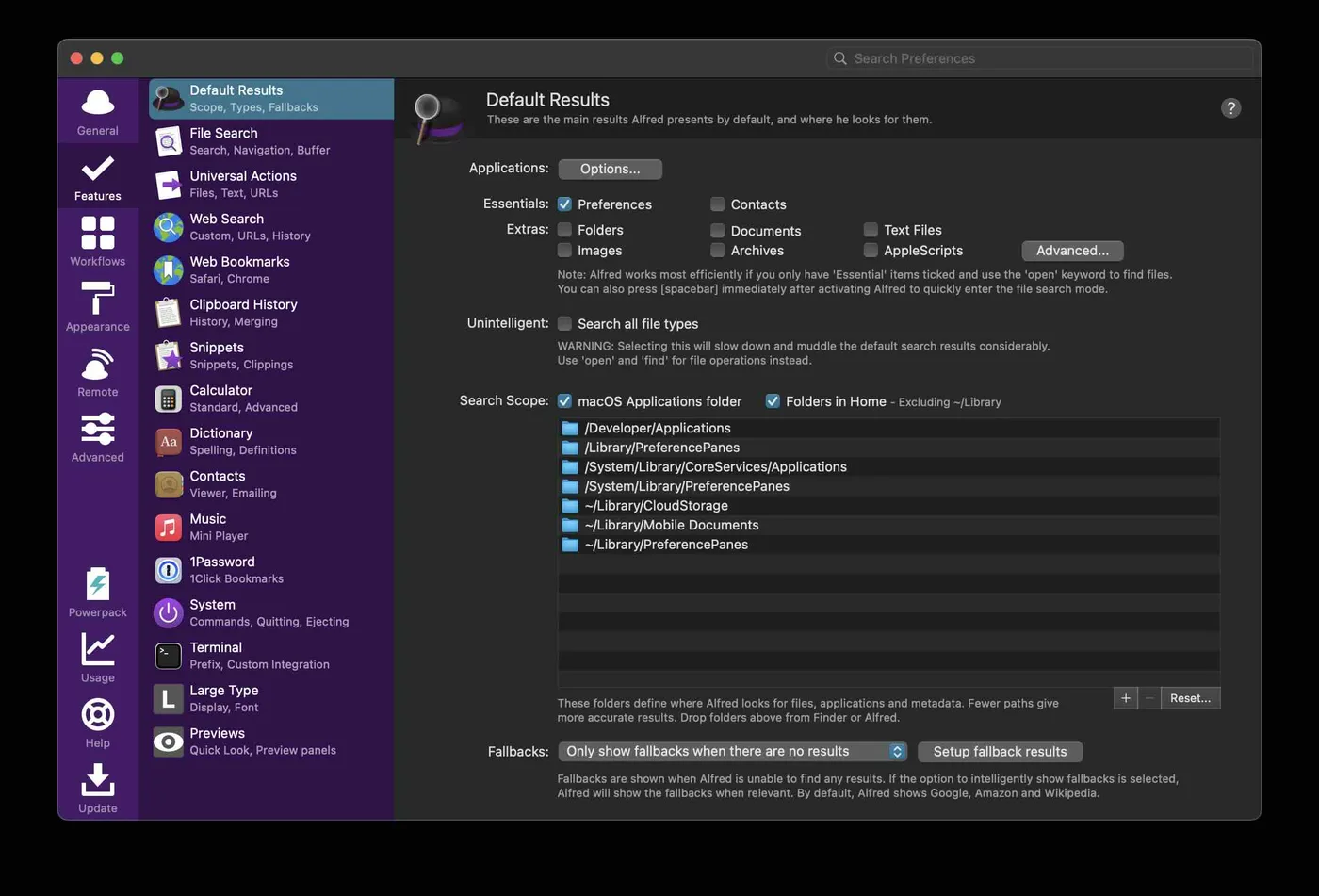Open the Calculator feature icon
Image resolution: width=1319 pixels, height=896 pixels.
tap(167, 398)
